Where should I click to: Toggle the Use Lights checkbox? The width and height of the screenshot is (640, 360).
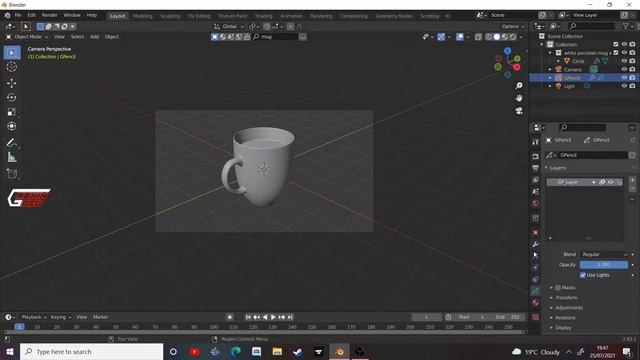[583, 275]
